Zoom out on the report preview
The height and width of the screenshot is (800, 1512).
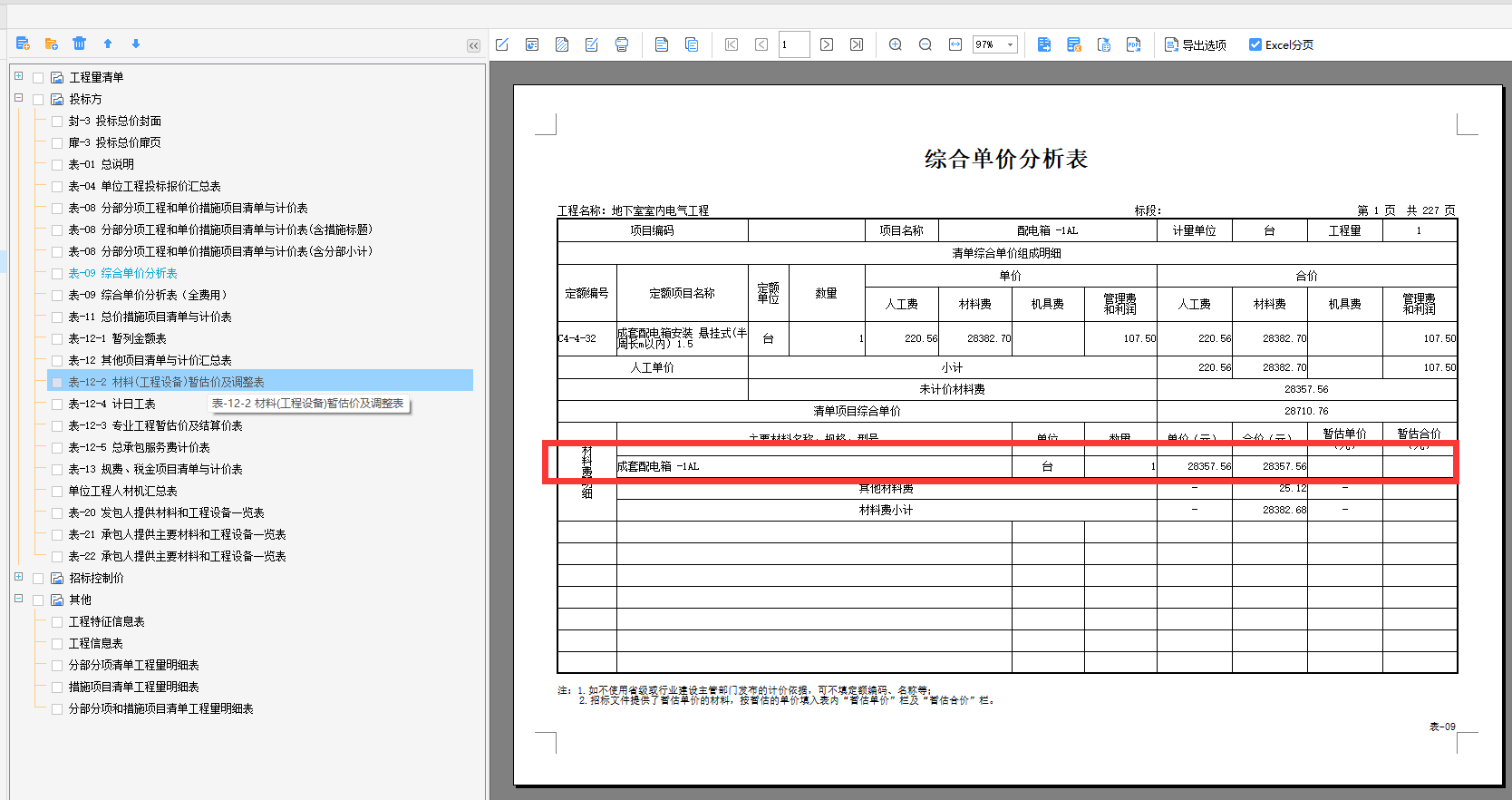click(x=926, y=44)
